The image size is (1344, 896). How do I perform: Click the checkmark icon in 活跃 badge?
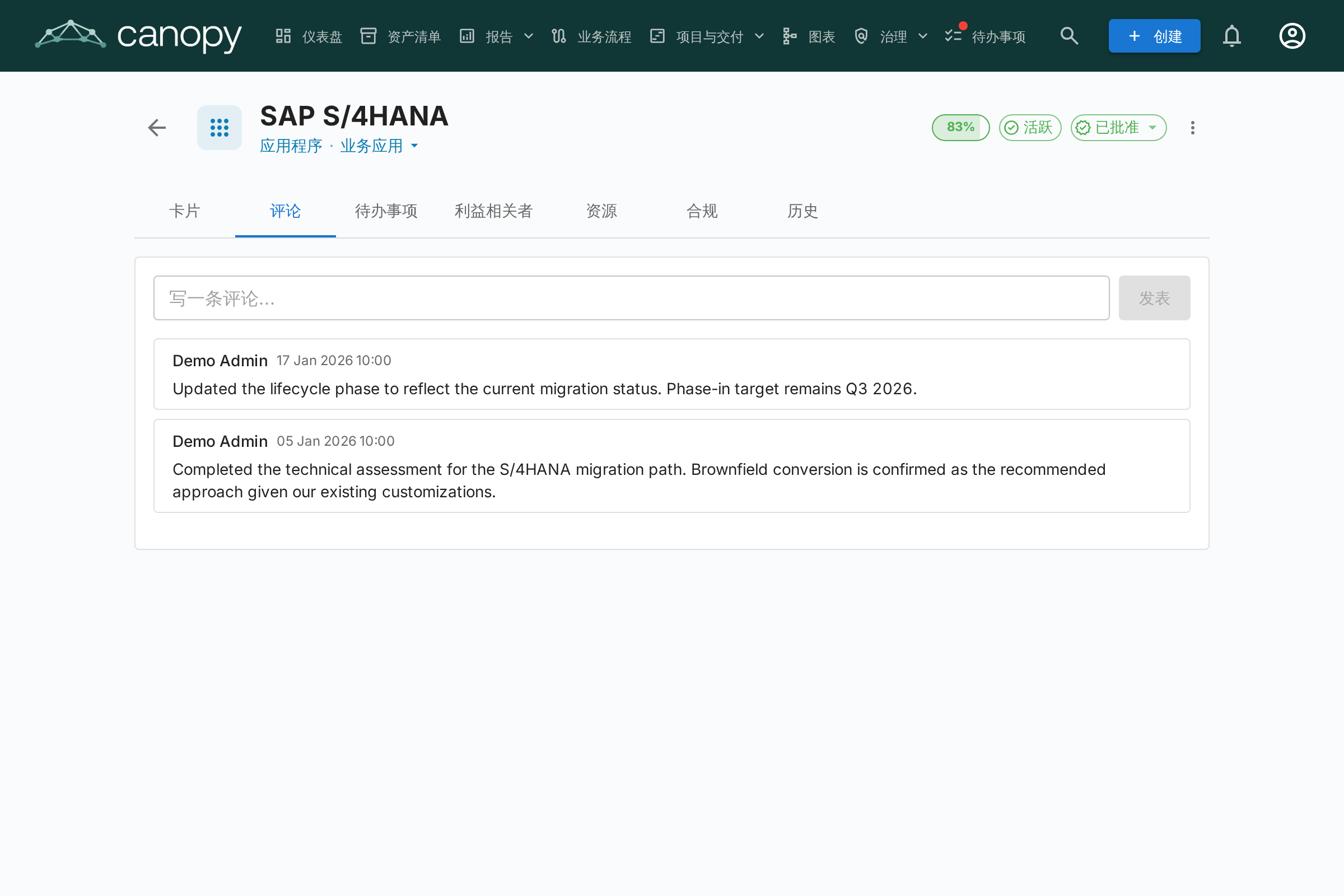pyautogui.click(x=1011, y=128)
